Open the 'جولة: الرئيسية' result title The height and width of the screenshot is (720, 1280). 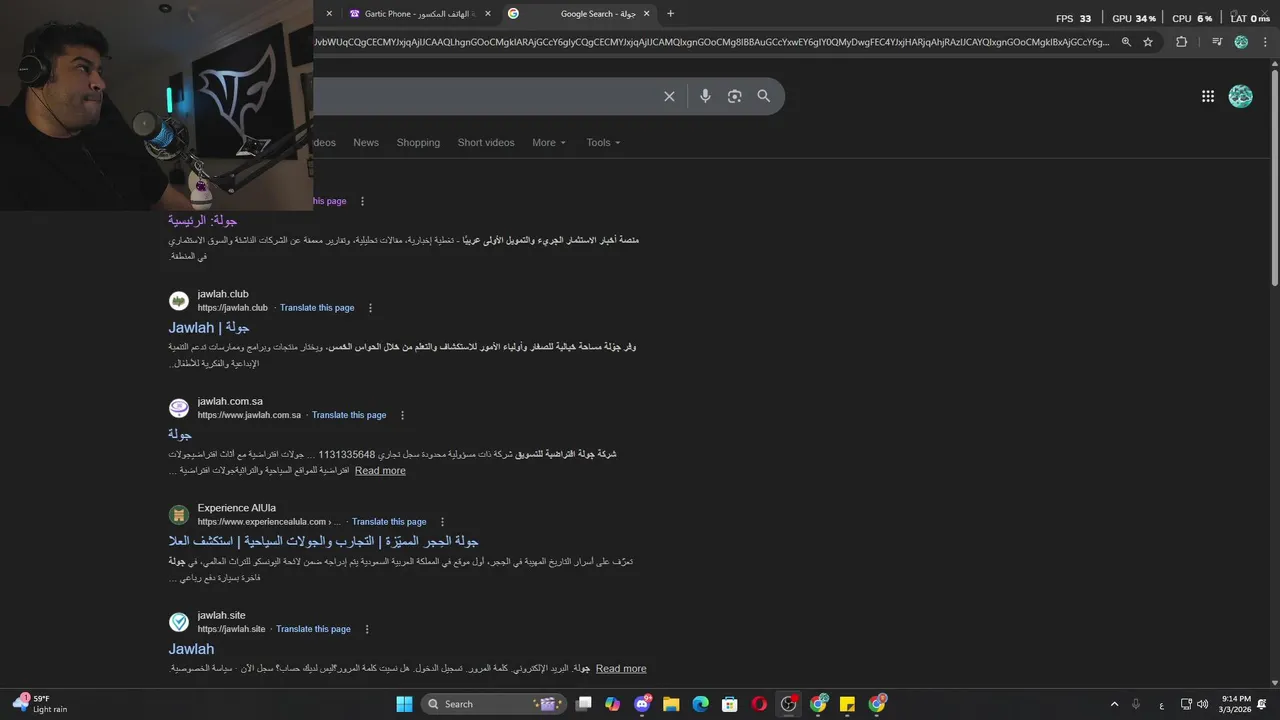pos(202,220)
